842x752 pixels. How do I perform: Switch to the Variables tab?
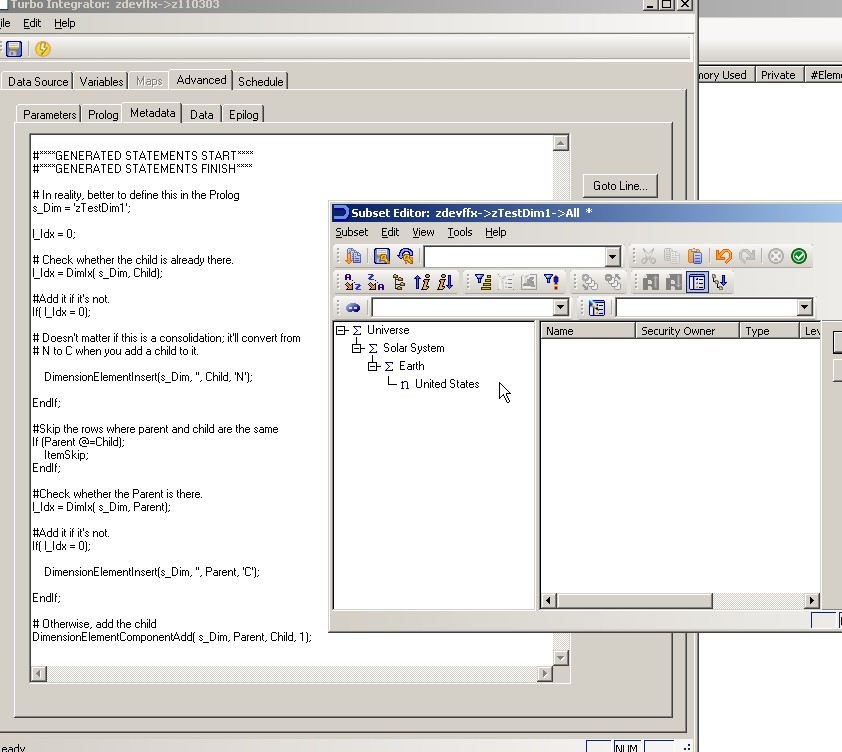pyautogui.click(x=101, y=82)
